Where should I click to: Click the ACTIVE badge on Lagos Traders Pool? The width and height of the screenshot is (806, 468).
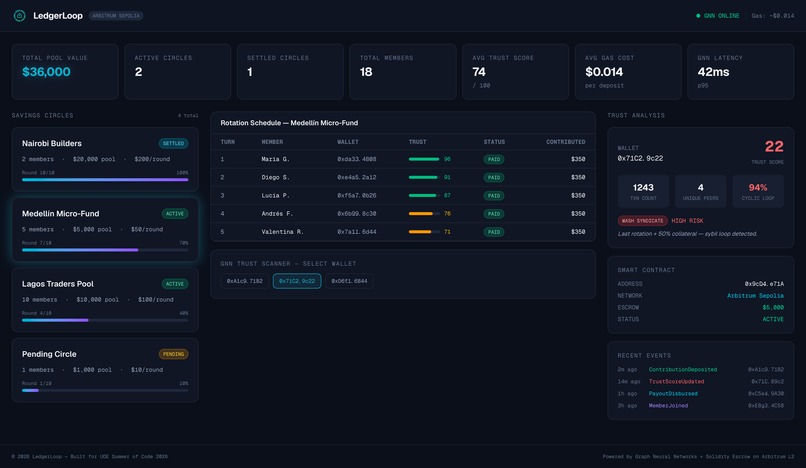175,284
